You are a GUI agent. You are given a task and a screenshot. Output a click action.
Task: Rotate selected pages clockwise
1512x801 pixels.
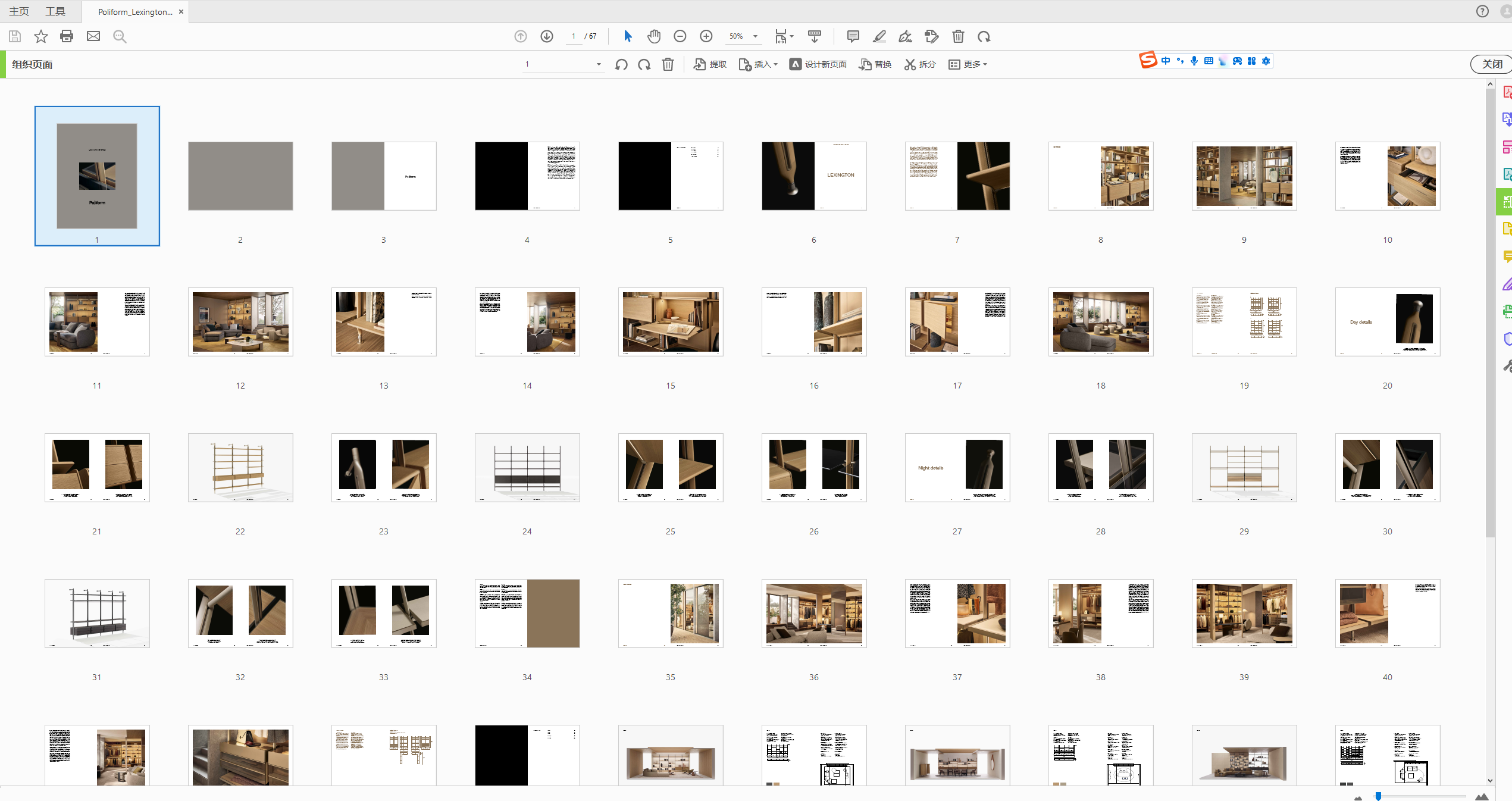click(x=644, y=64)
